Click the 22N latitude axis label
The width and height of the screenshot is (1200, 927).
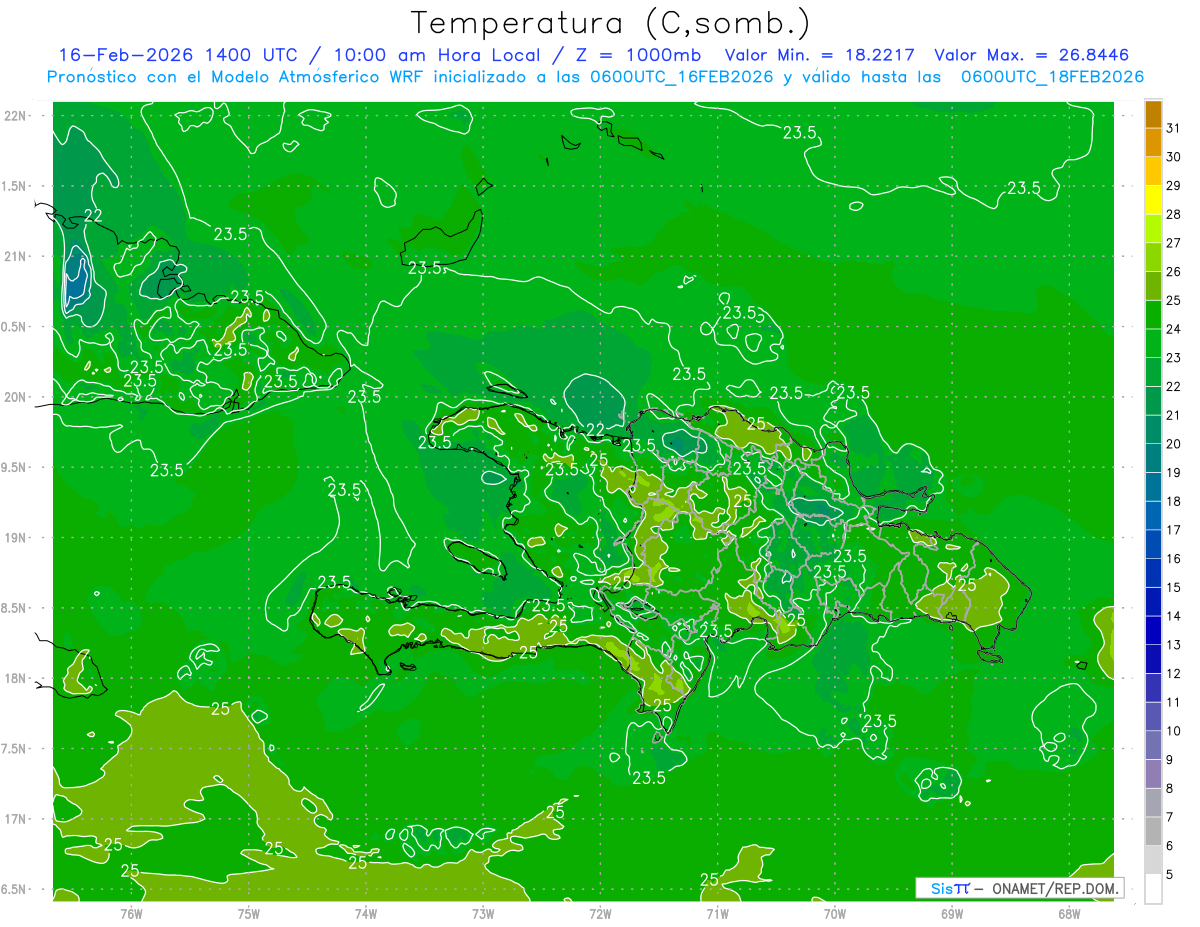coord(17,116)
